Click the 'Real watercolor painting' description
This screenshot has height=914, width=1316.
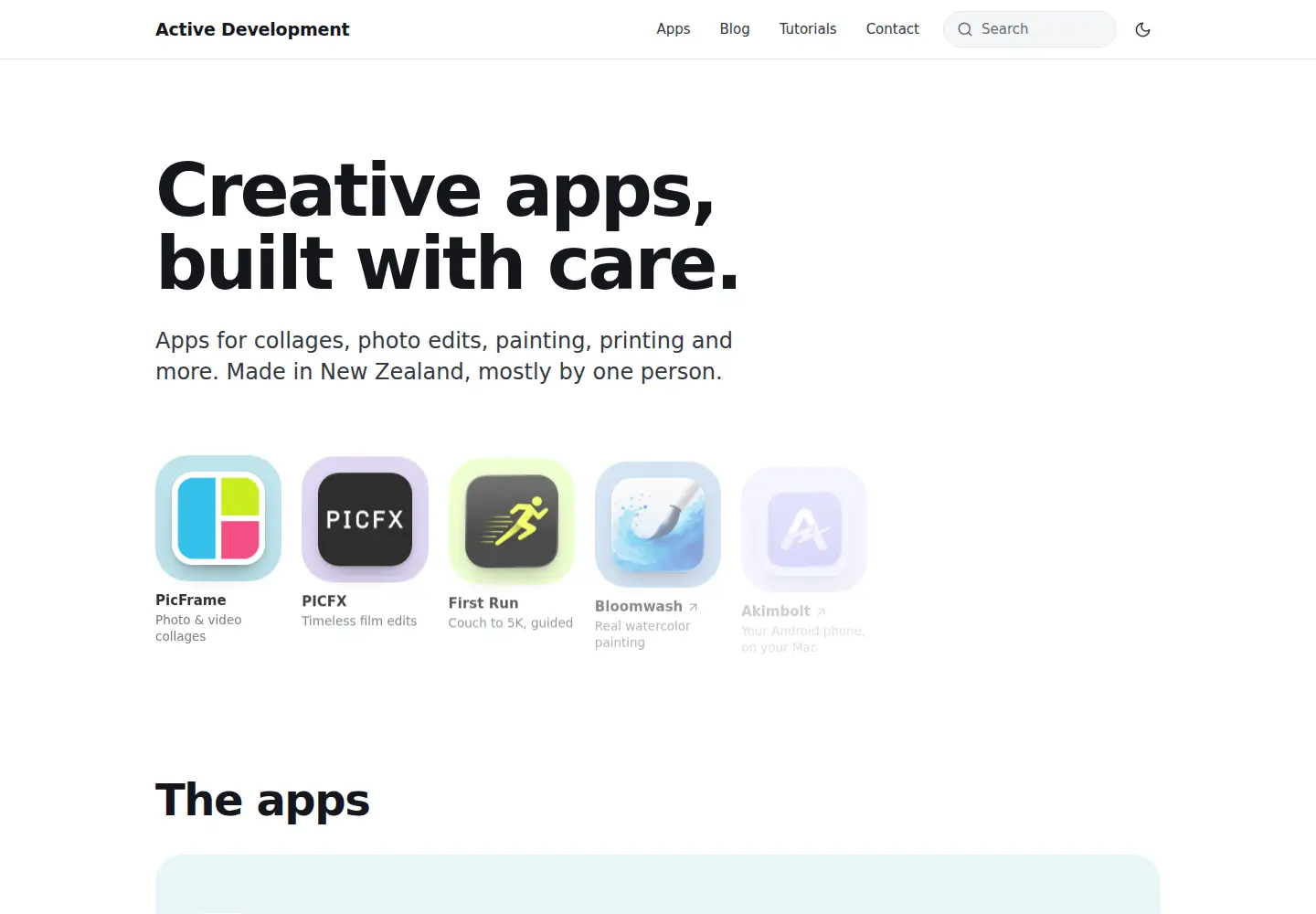[x=642, y=634]
